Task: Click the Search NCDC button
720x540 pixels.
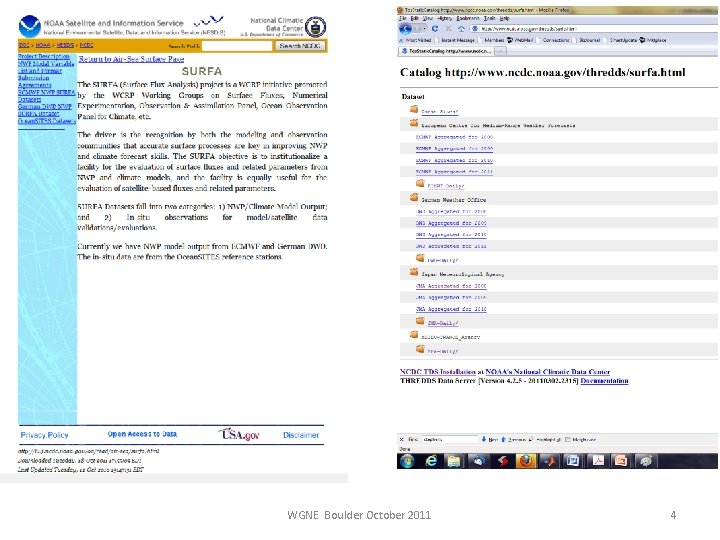Action: [300, 46]
